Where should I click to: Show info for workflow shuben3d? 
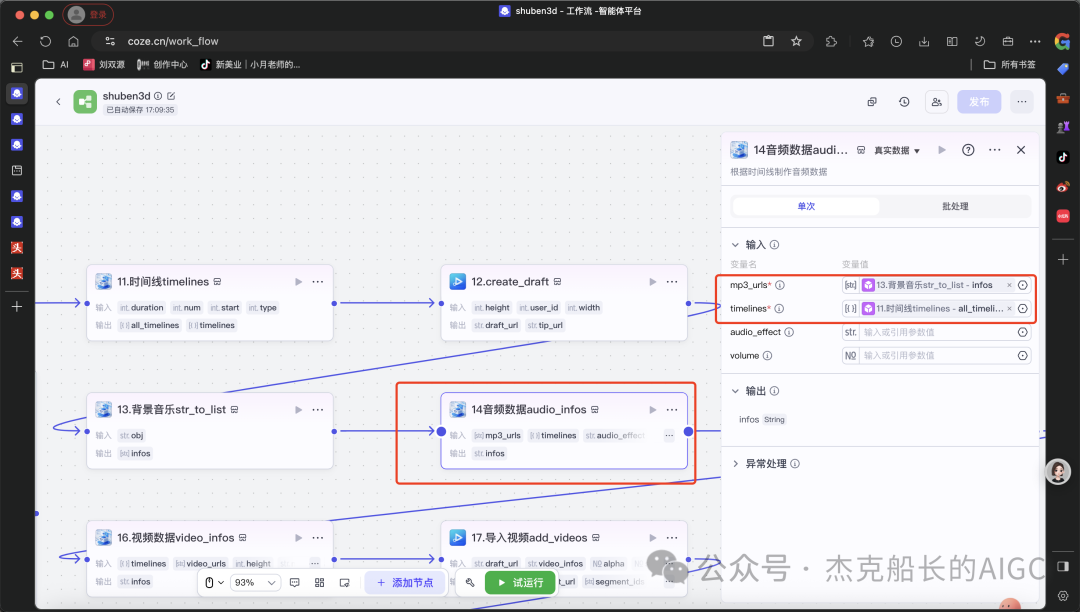click(x=158, y=96)
